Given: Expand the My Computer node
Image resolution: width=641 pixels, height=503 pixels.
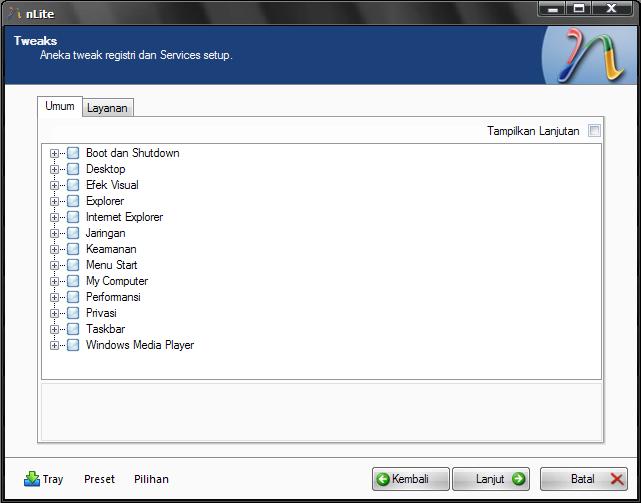Looking at the screenshot, I should pos(54,281).
